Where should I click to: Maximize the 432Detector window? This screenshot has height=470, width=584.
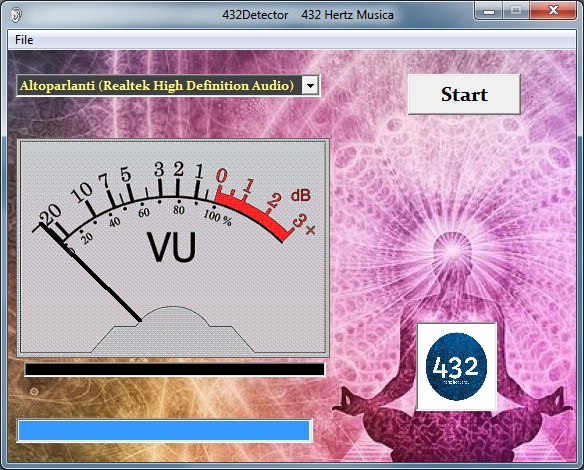point(516,11)
